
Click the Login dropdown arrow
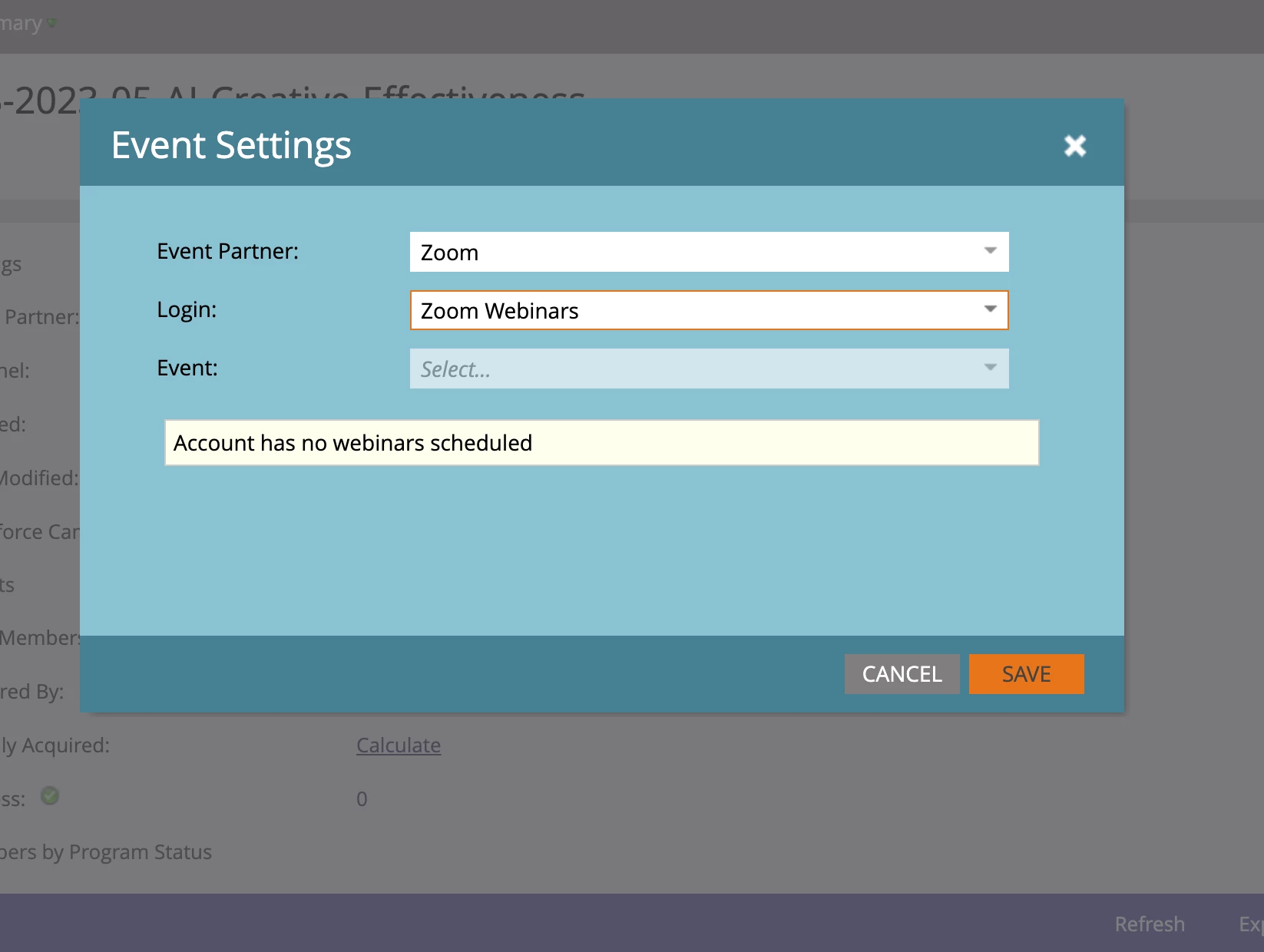pos(991,309)
